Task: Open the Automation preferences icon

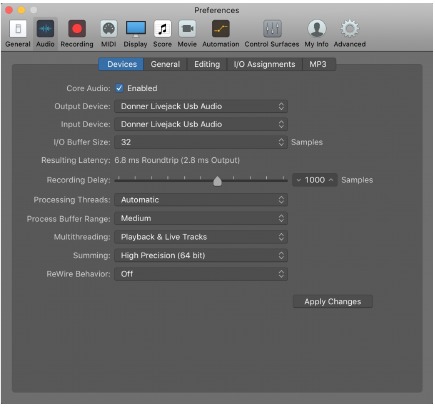Action: [x=221, y=29]
